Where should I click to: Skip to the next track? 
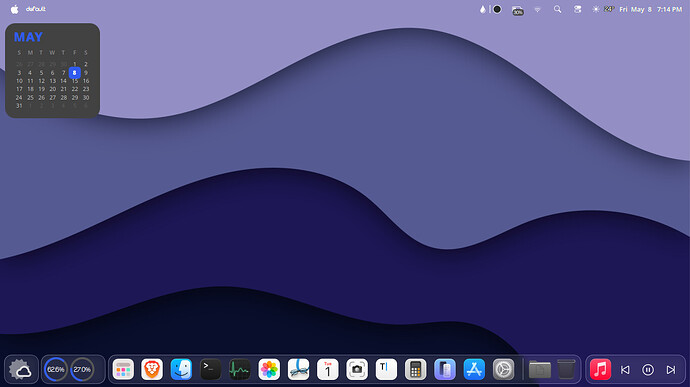(x=671, y=370)
